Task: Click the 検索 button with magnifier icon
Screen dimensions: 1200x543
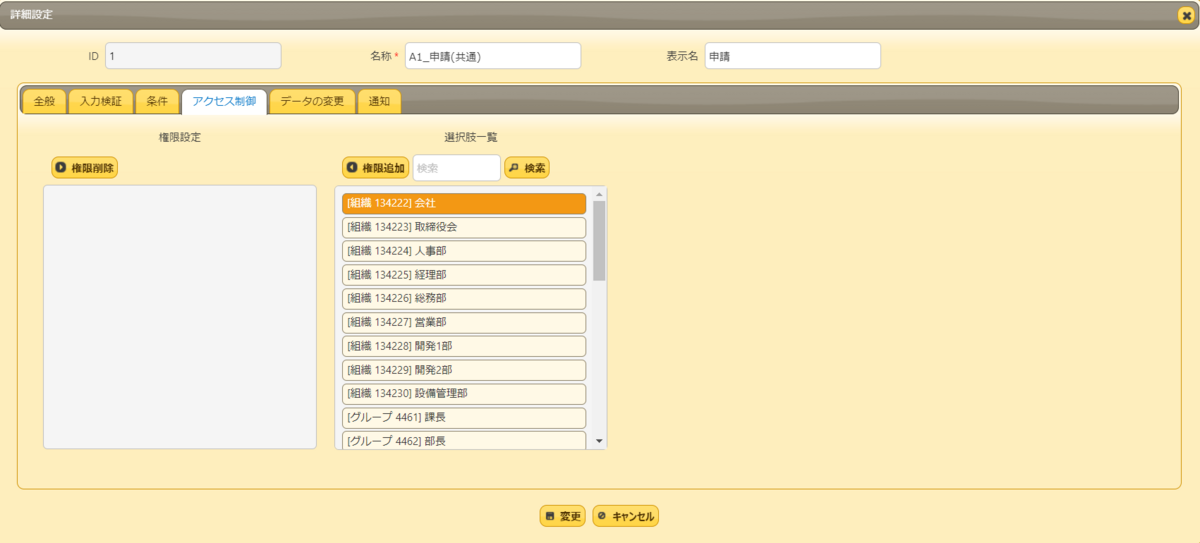Action: (x=527, y=168)
